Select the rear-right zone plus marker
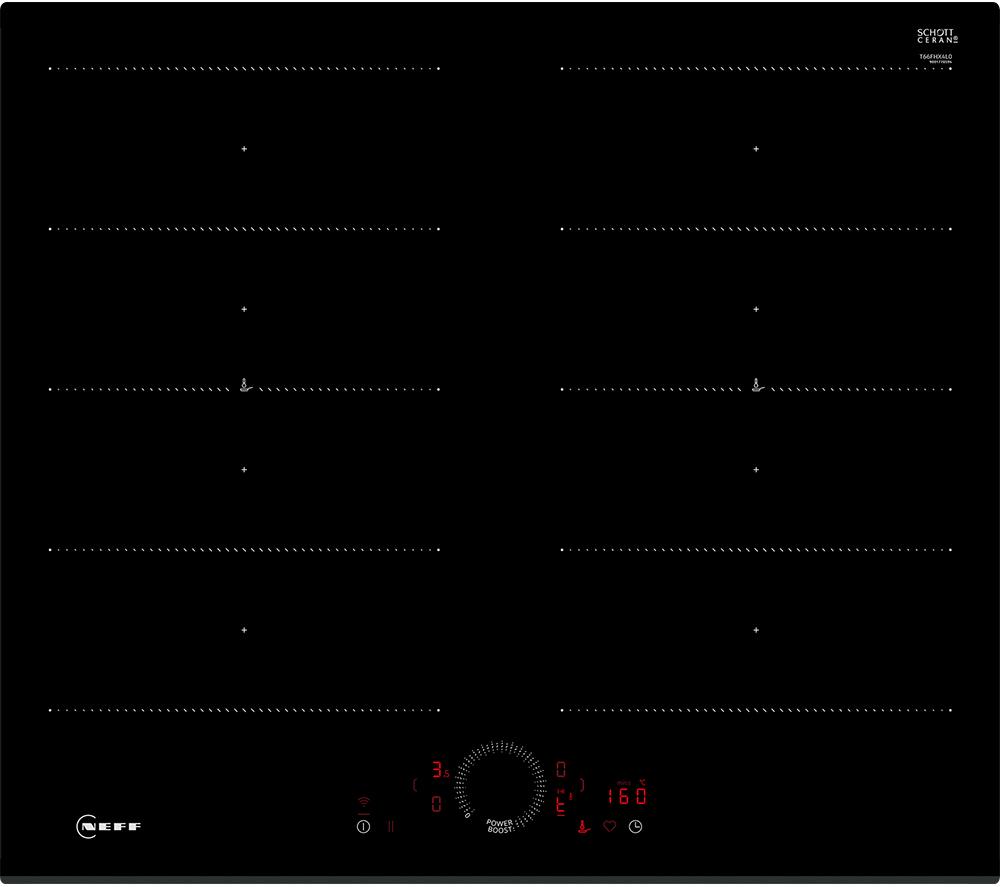The width and height of the screenshot is (1000, 887). pos(757,148)
